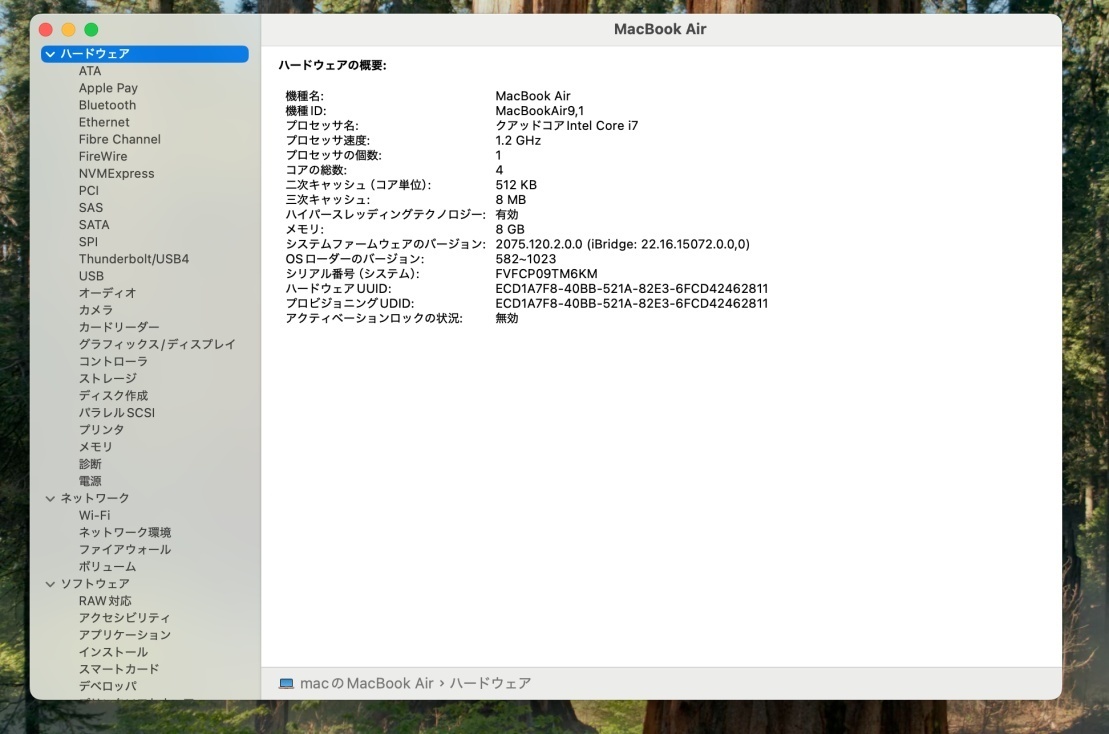
Task: Select the ハードウェア sidebar row
Action: click(x=145, y=54)
